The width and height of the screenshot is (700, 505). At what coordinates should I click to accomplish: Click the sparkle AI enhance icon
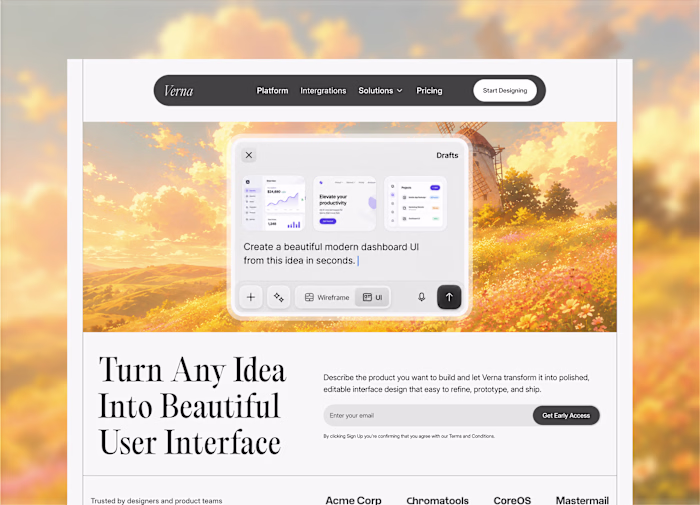pyautogui.click(x=279, y=297)
